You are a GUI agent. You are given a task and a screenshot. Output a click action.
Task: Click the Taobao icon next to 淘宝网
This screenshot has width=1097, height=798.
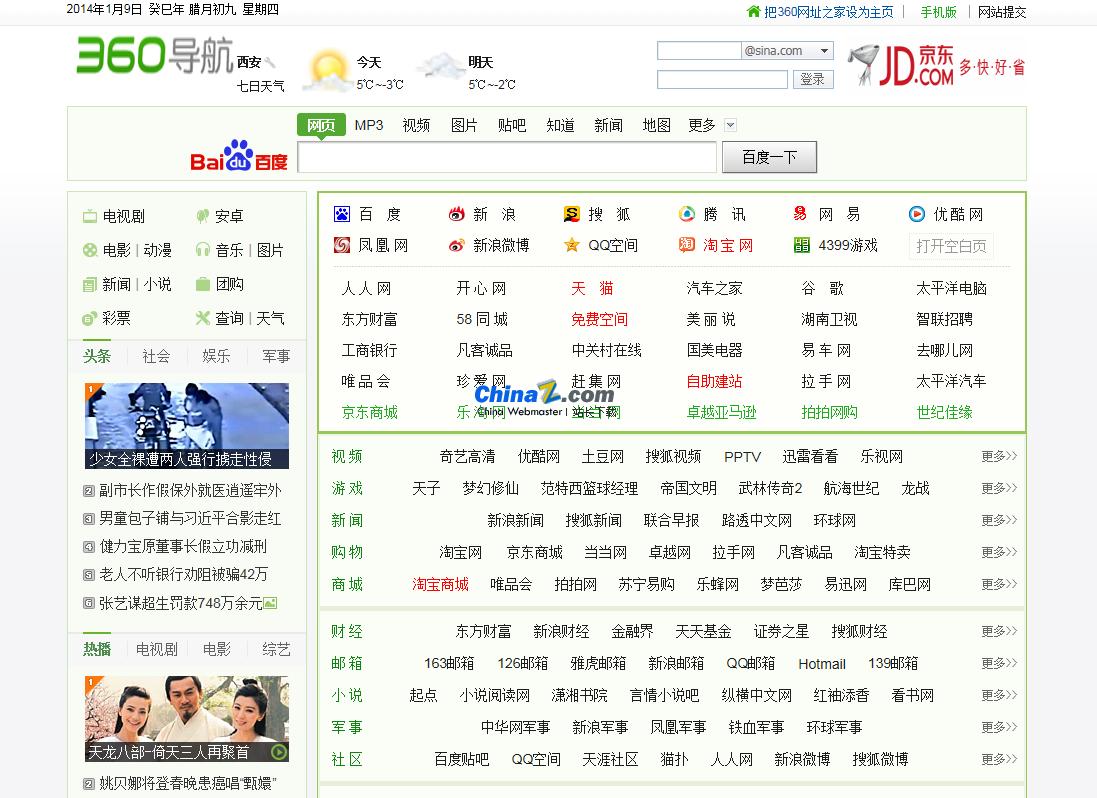(687, 245)
